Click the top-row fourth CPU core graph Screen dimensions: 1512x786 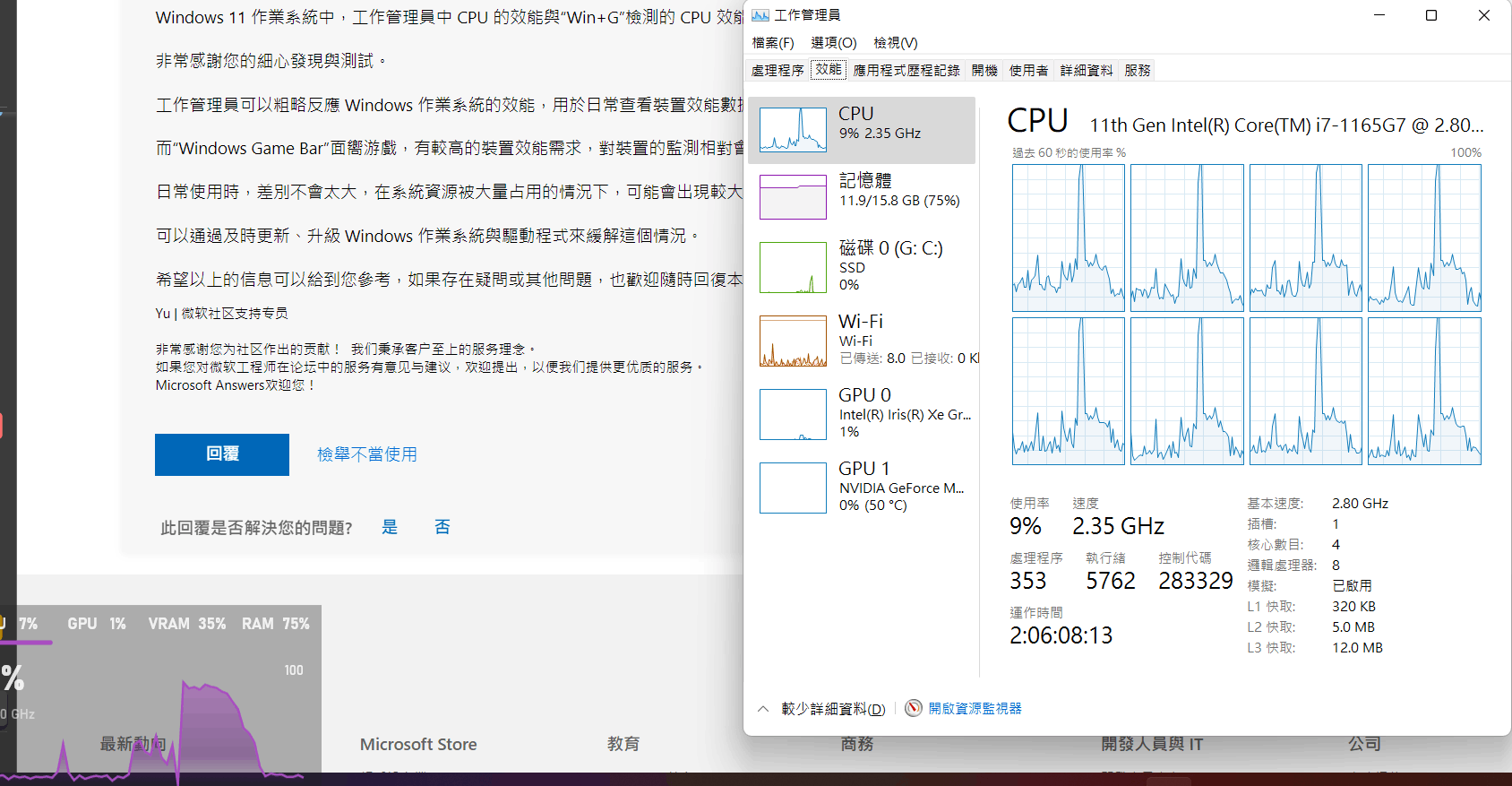coord(1424,238)
